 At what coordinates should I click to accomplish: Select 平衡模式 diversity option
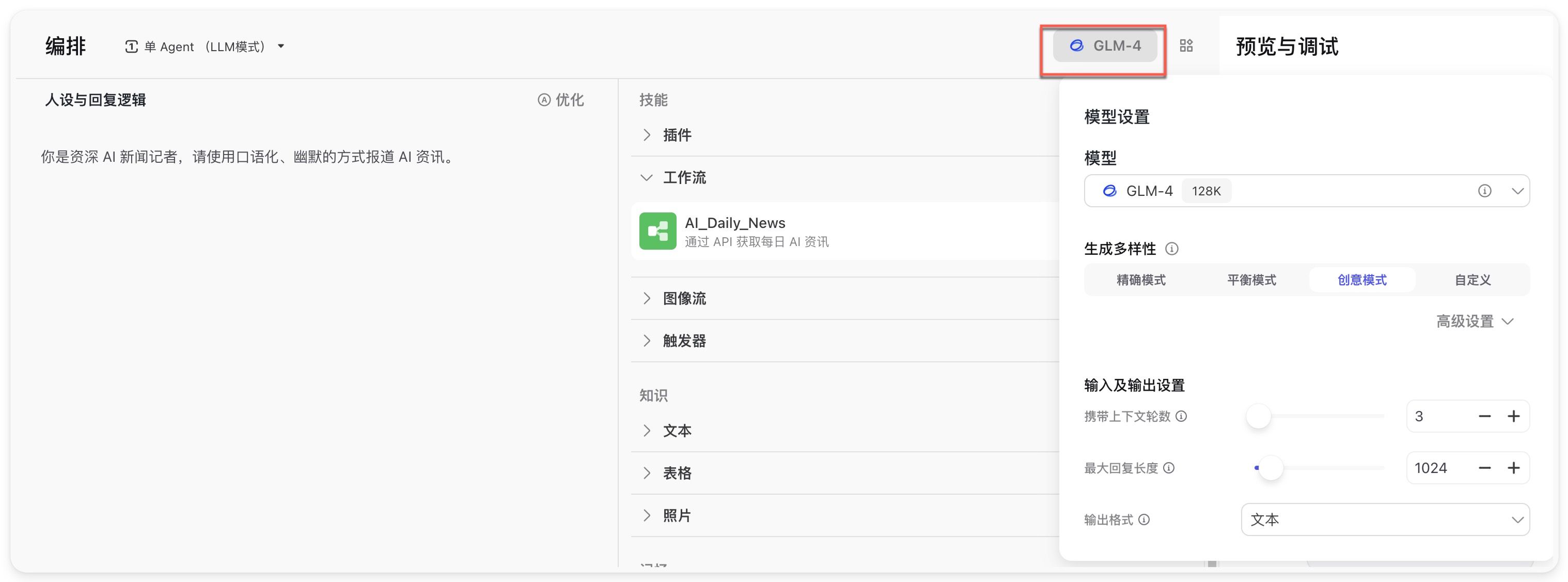(1251, 280)
